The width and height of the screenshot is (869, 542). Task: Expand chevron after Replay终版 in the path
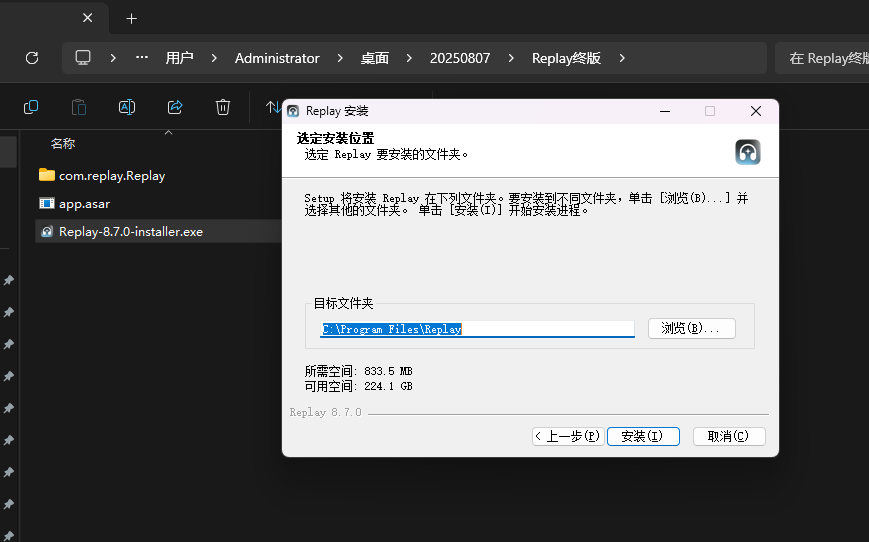click(622, 58)
